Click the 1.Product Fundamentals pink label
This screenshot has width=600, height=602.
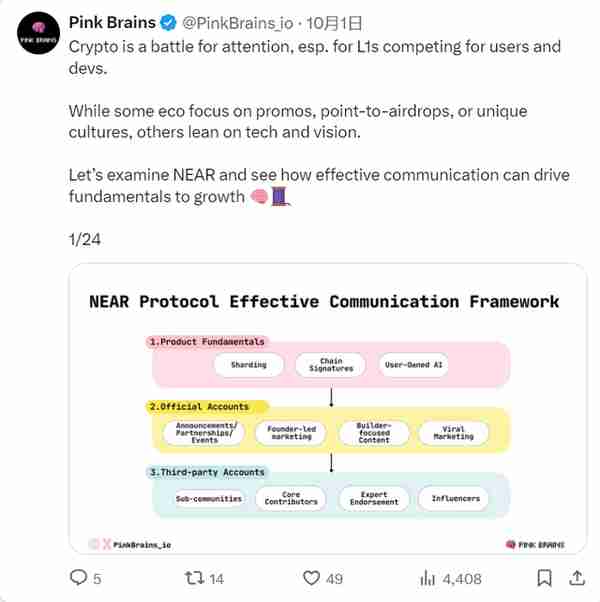(x=207, y=342)
